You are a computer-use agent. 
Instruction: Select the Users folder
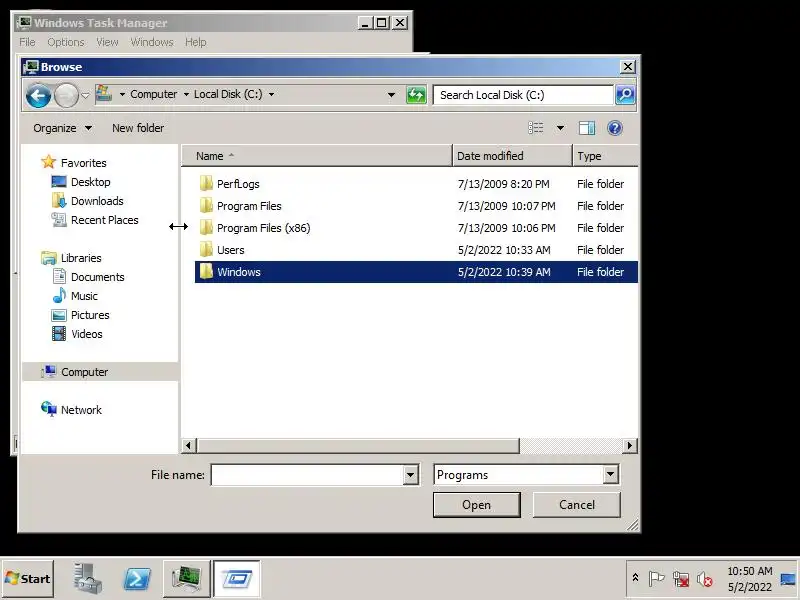[x=231, y=250]
